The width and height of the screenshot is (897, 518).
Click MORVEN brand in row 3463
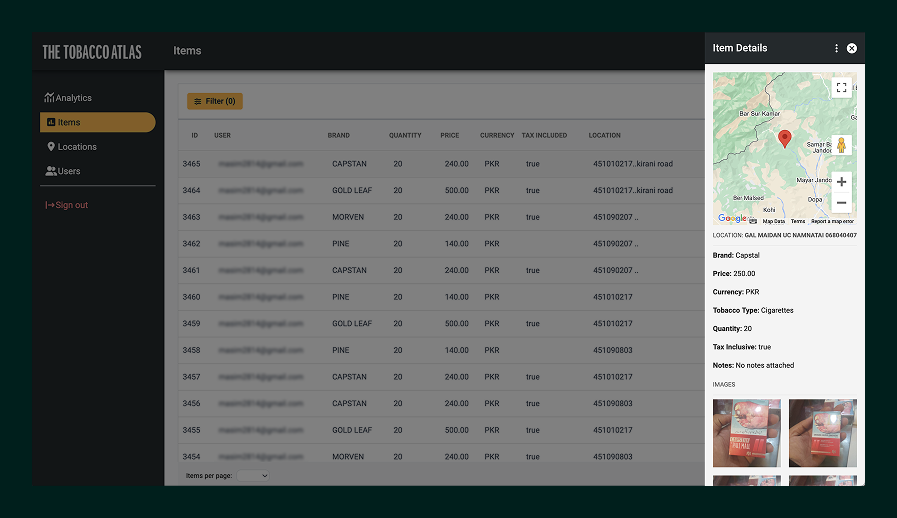tap(348, 217)
